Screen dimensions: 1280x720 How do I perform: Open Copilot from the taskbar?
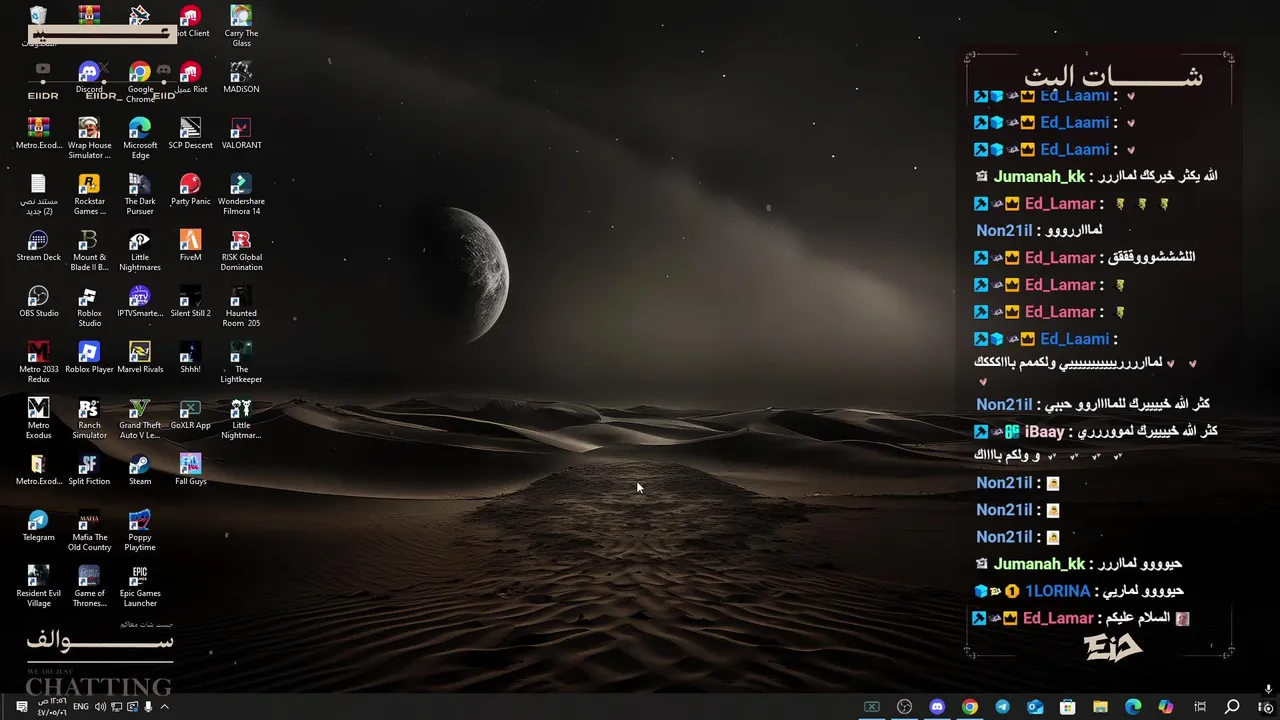click(x=1166, y=707)
